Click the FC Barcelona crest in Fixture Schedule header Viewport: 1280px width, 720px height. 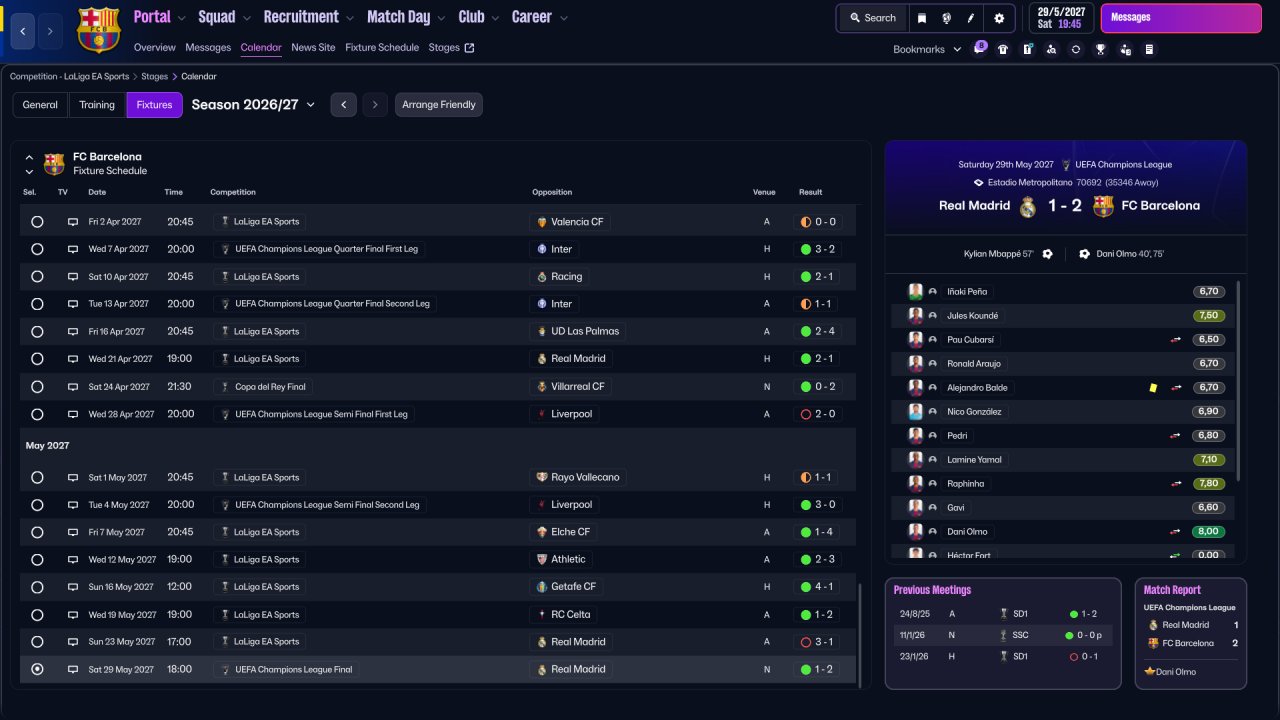pyautogui.click(x=54, y=164)
